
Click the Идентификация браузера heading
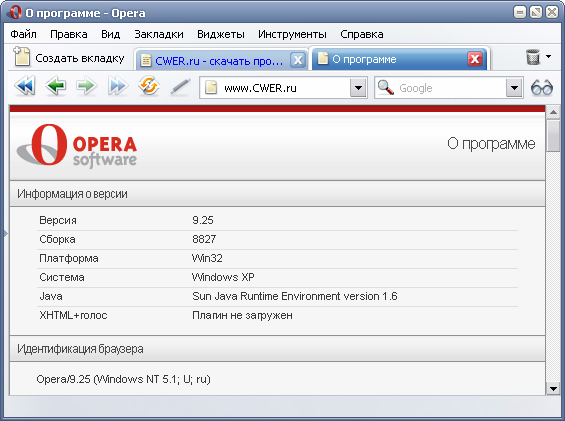coord(80,349)
